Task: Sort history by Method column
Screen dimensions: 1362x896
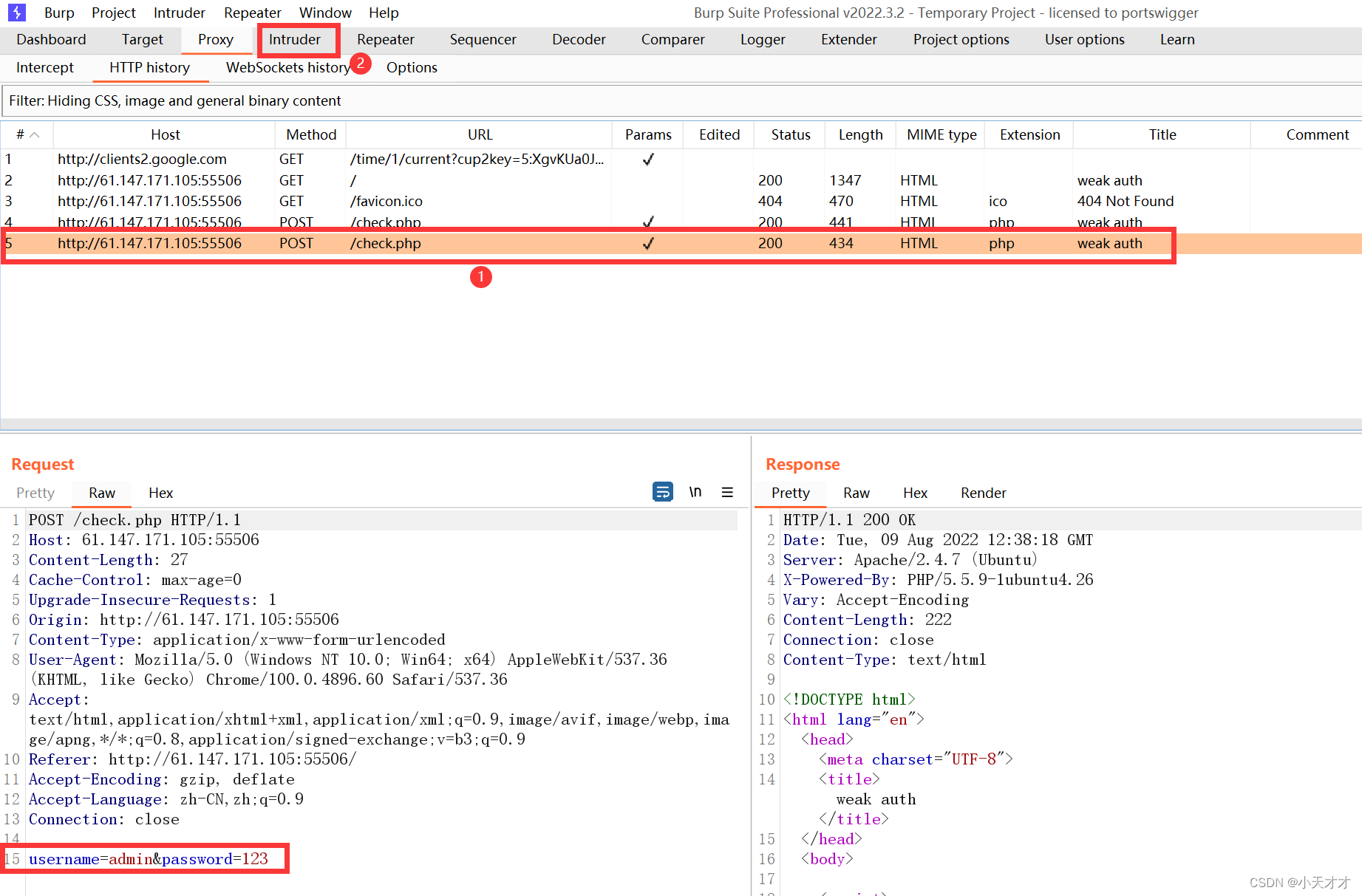Action: tap(311, 134)
